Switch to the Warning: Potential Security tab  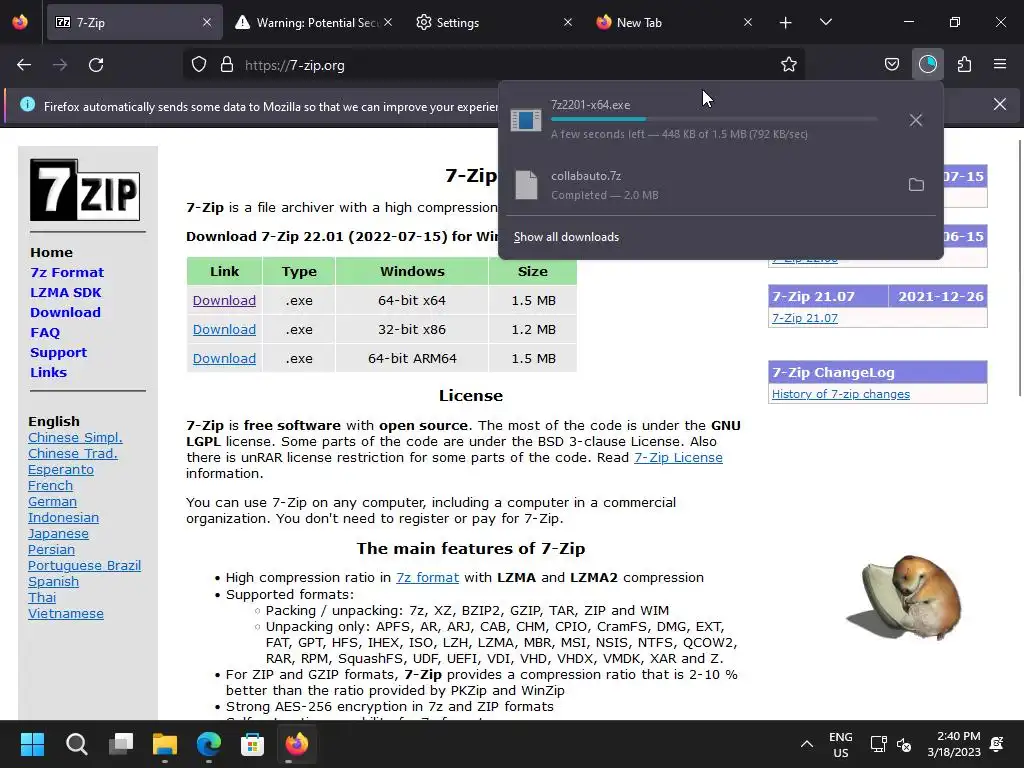point(315,23)
